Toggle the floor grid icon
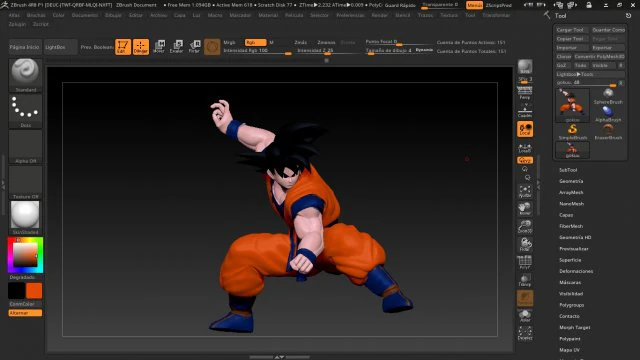The width and height of the screenshot is (640, 360). point(525,111)
